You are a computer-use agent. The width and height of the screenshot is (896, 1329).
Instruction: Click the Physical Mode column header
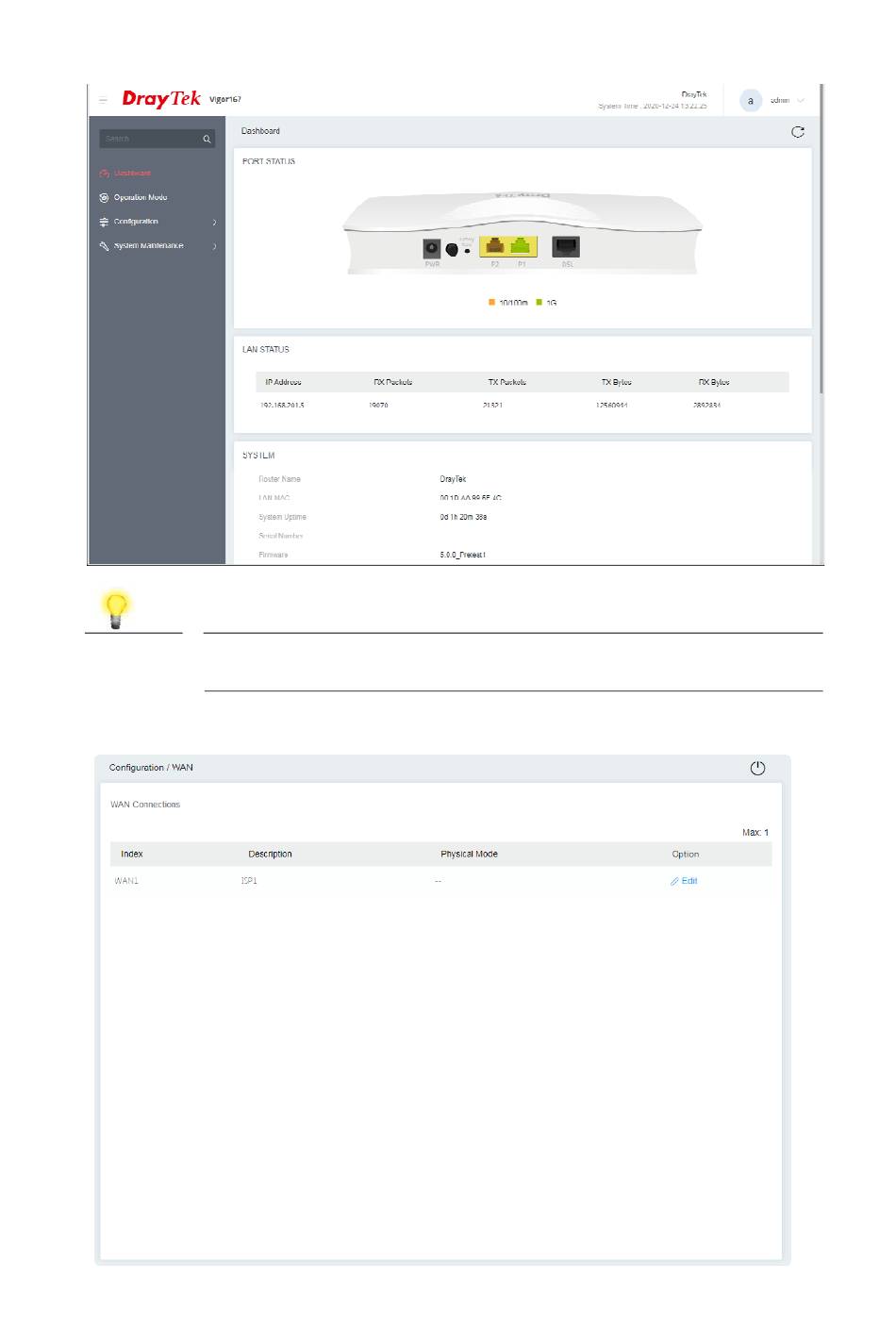[469, 855]
